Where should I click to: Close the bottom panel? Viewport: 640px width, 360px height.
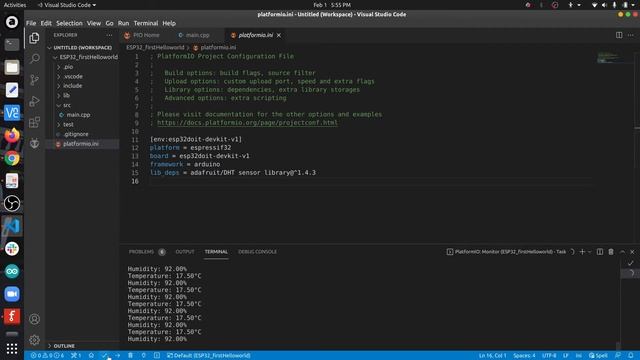coord(632,252)
